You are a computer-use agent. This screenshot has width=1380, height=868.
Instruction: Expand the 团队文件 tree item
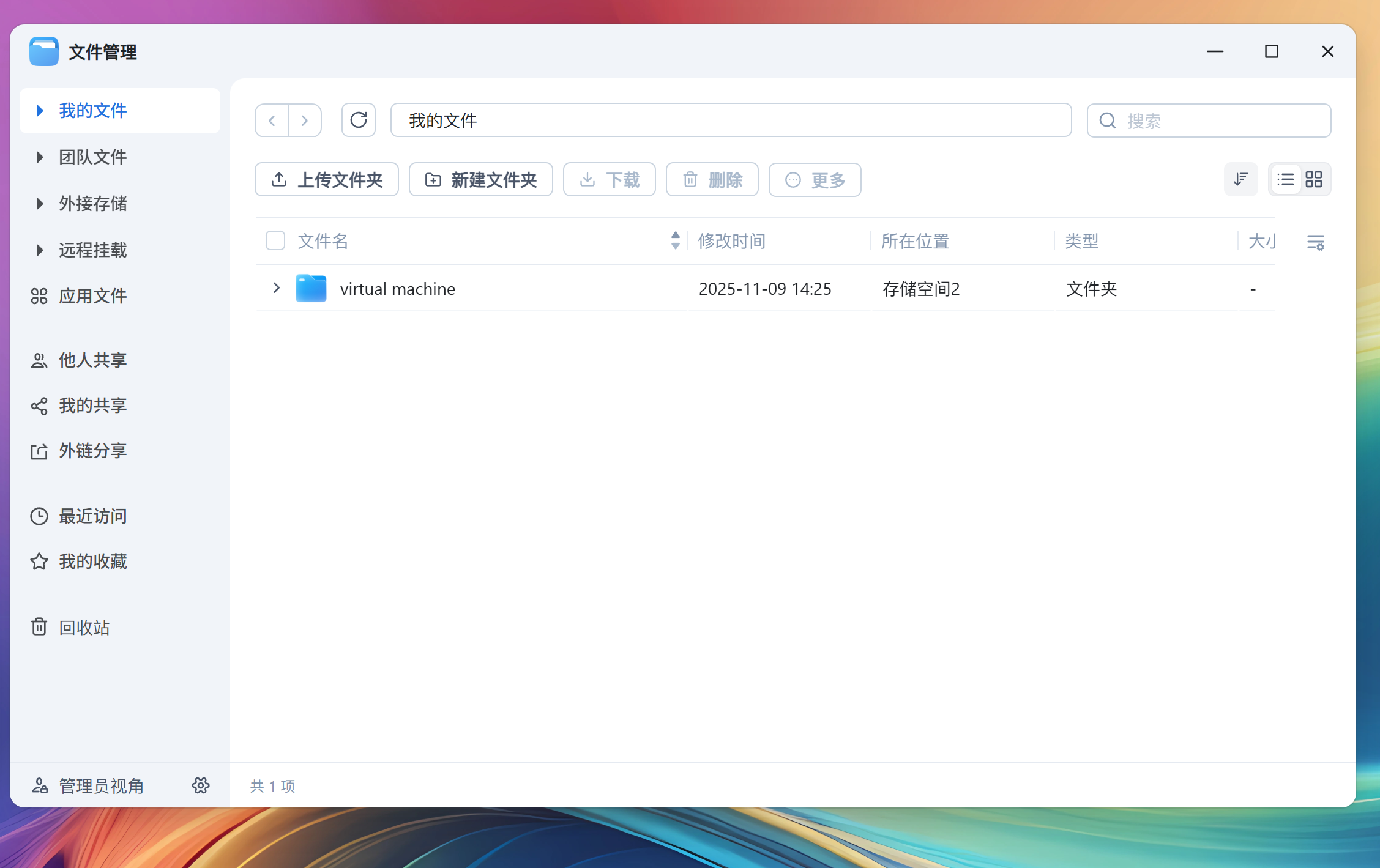pyautogui.click(x=40, y=157)
